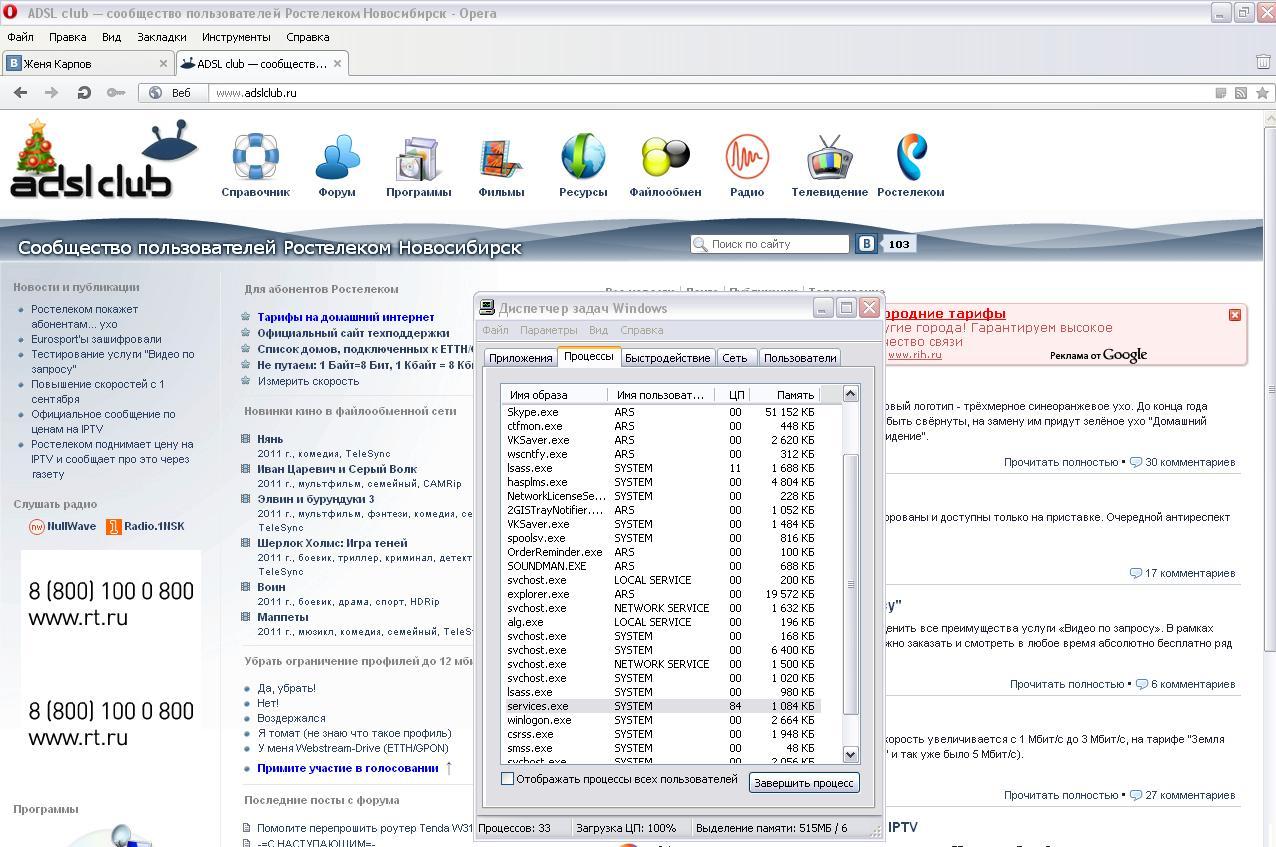Open the Программы icon
Screen dimensions: 1276x847
click(x=418, y=159)
